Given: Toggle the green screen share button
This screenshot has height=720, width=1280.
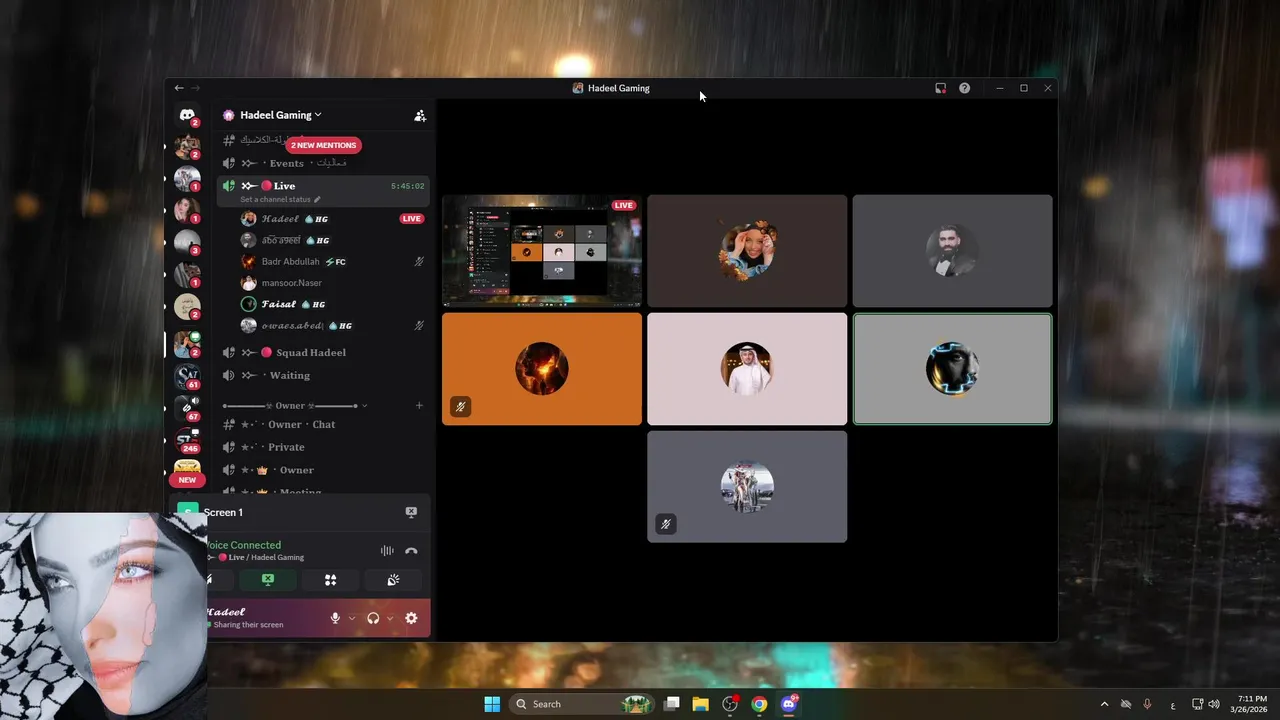Looking at the screenshot, I should pyautogui.click(x=268, y=580).
